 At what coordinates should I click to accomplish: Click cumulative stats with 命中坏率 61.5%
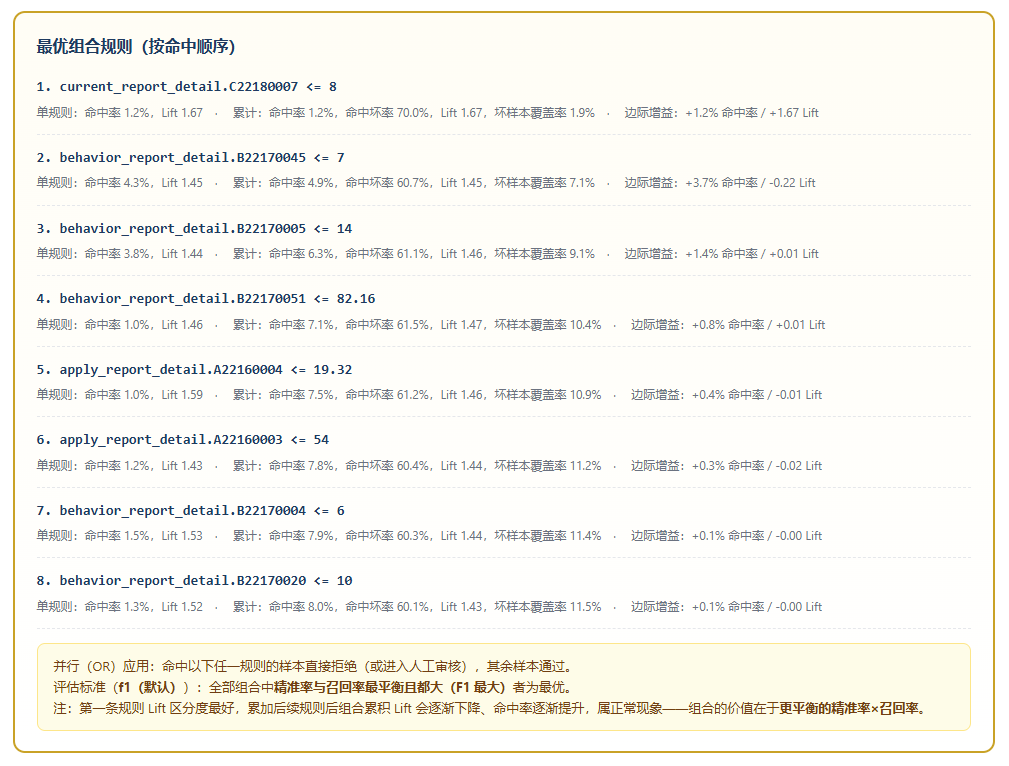point(417,324)
